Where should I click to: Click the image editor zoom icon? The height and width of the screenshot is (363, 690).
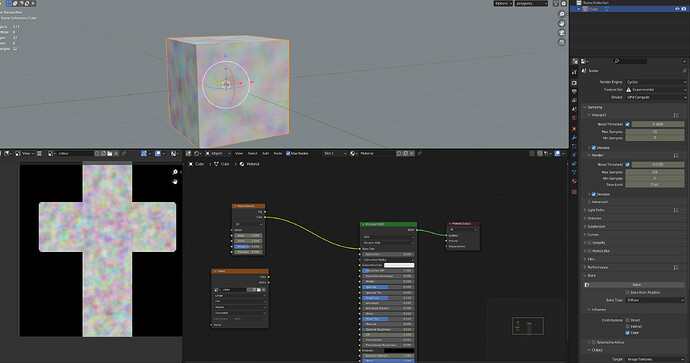(x=175, y=172)
